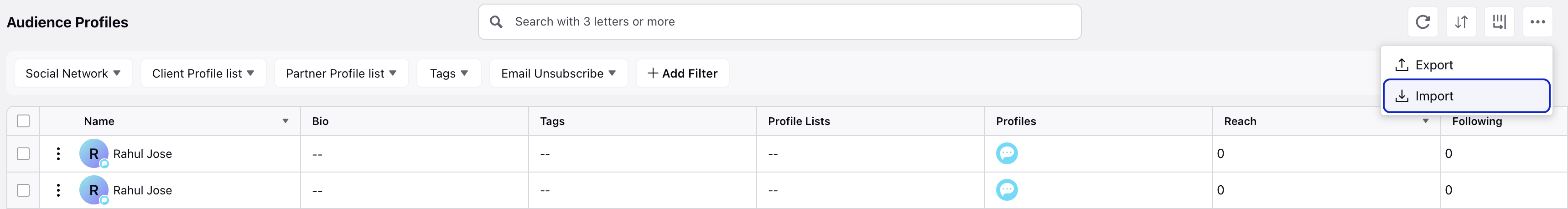Click the Add Filter button
The image size is (1568, 209).
(x=682, y=73)
